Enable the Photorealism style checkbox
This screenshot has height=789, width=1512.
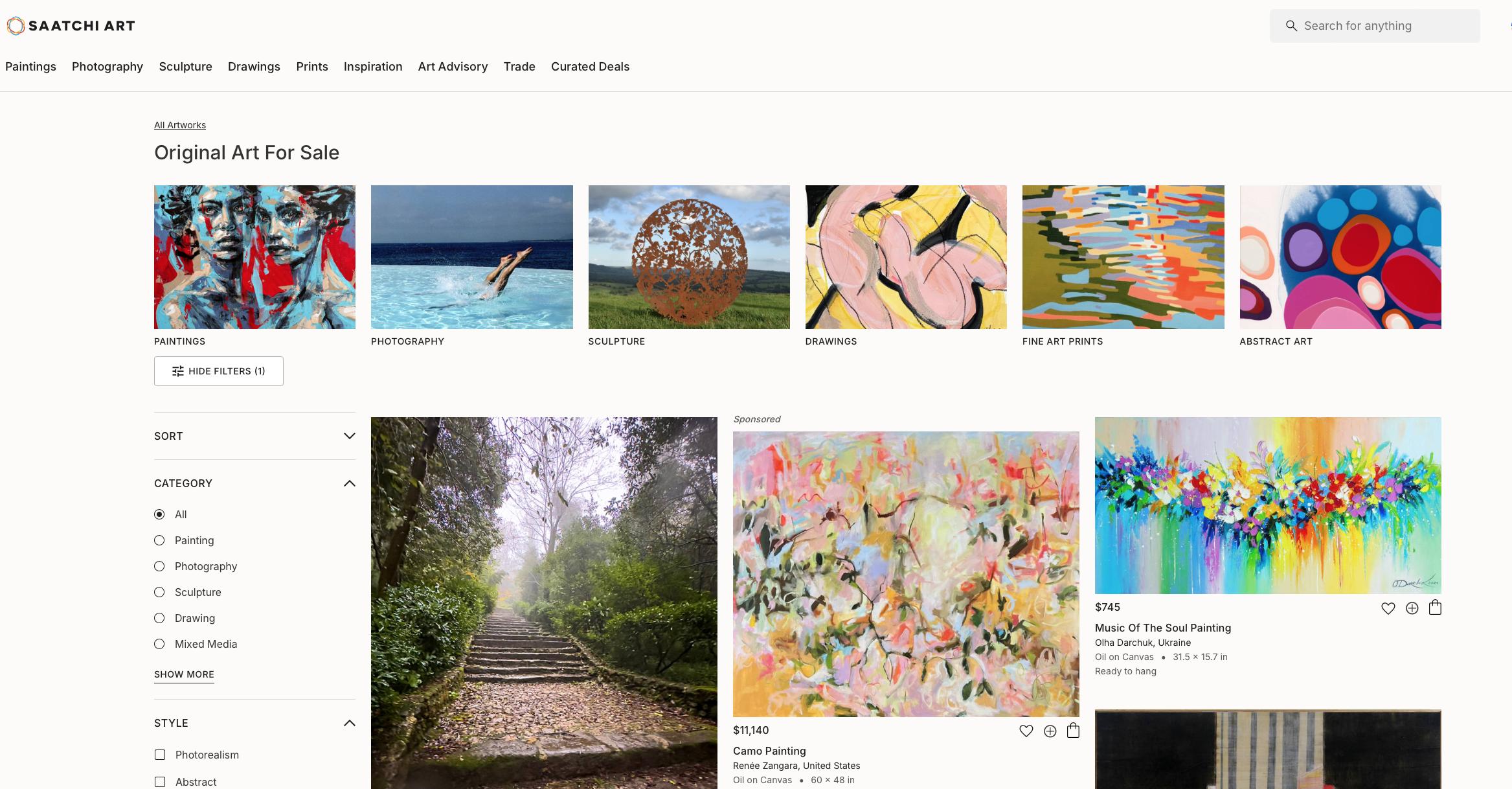coord(160,755)
